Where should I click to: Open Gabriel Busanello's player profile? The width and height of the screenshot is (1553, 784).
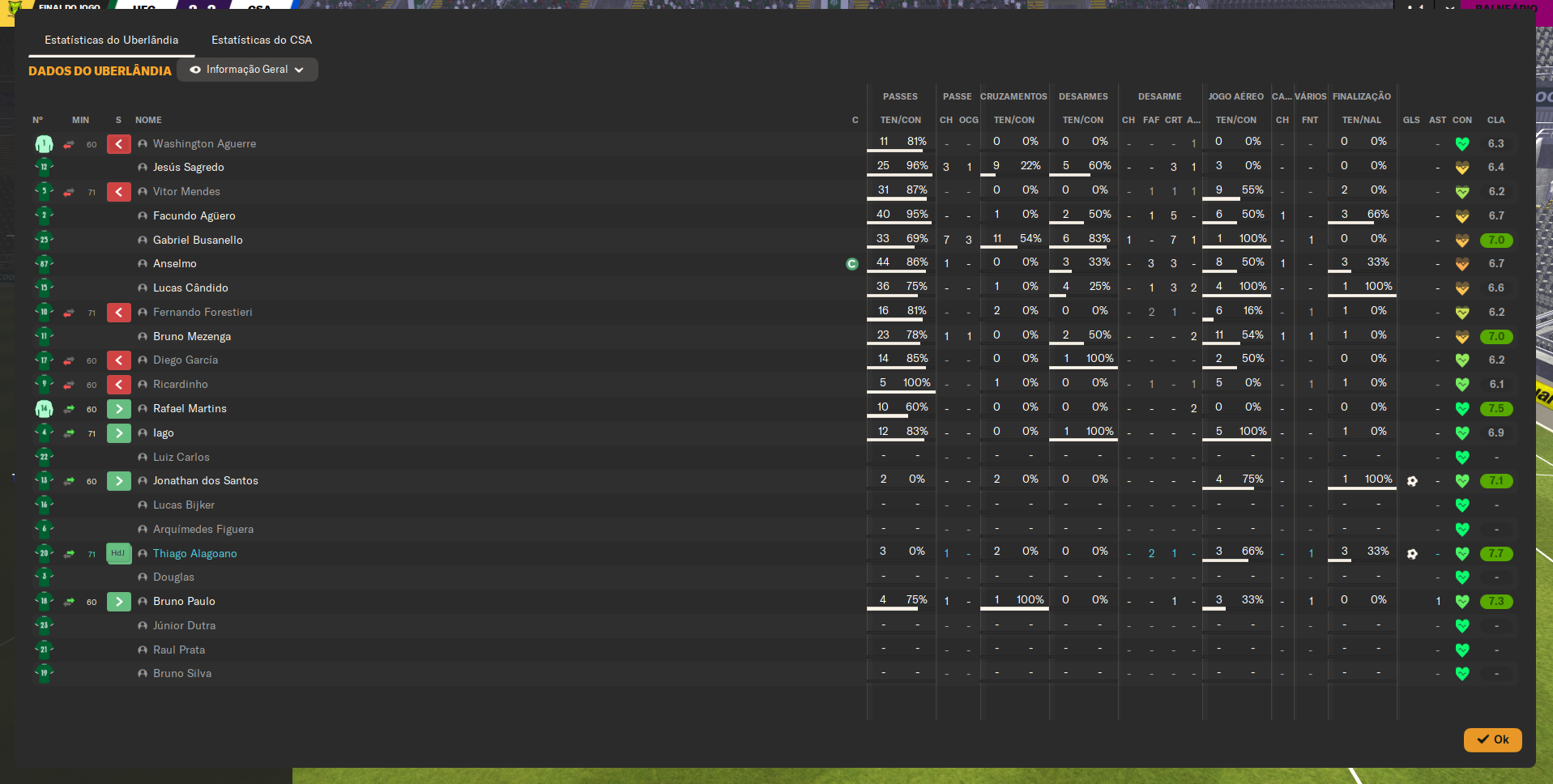198,241
